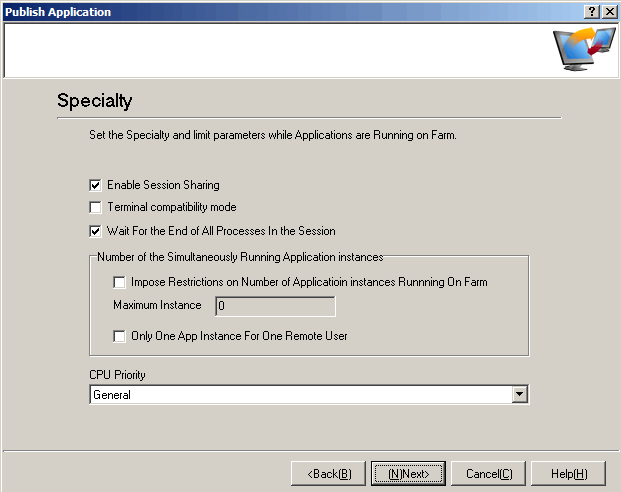This screenshot has width=621, height=492.
Task: Disable the Enable Session Sharing checkbox
Action: click(96, 185)
